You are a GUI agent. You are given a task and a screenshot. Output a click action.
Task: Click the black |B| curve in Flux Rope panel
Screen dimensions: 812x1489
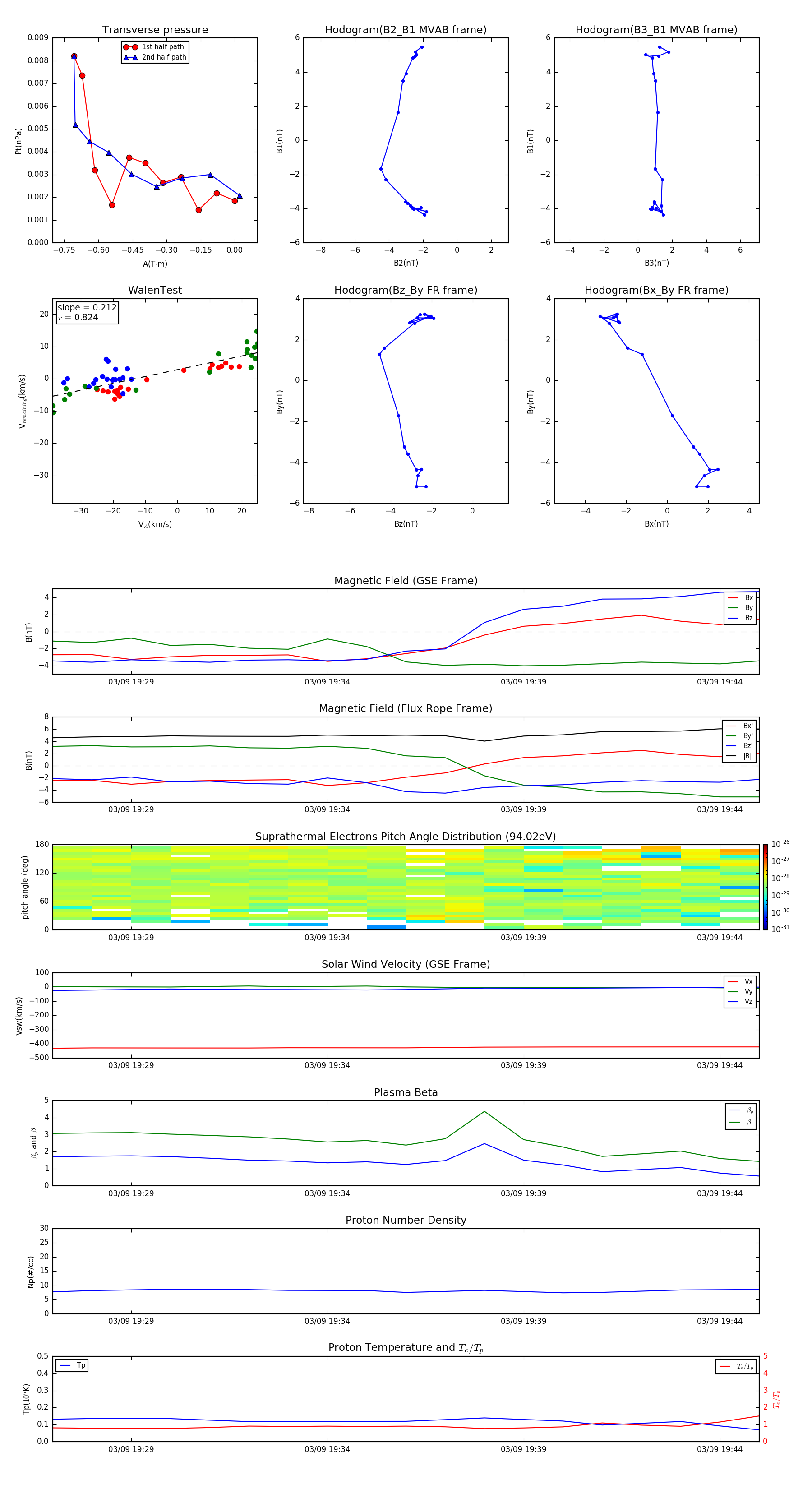pyautogui.click(x=406, y=735)
